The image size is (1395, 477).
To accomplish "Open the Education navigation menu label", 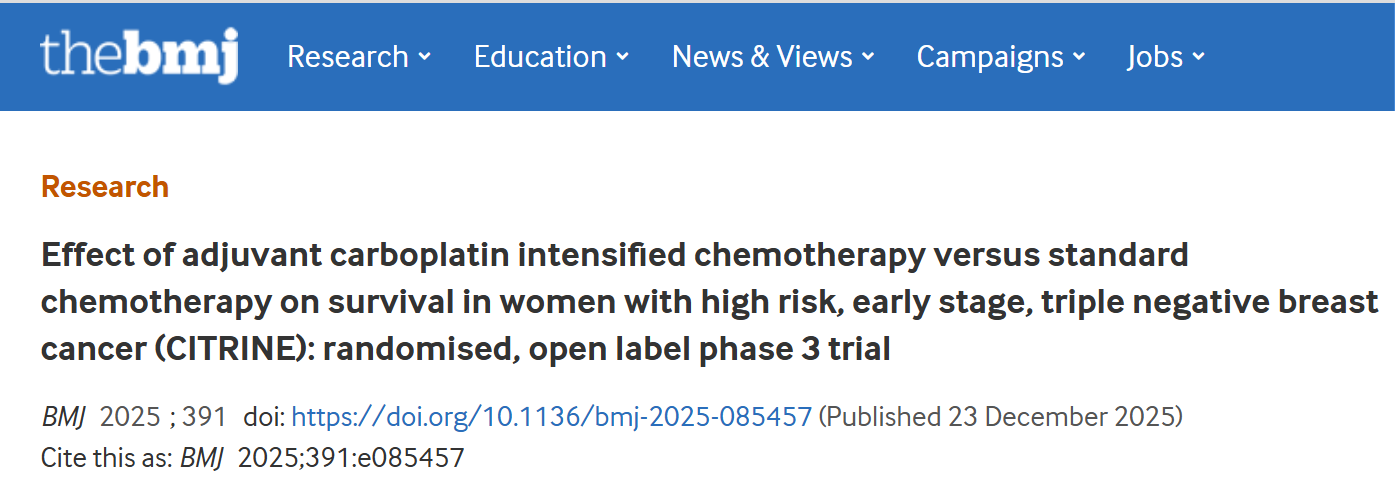I will point(540,57).
